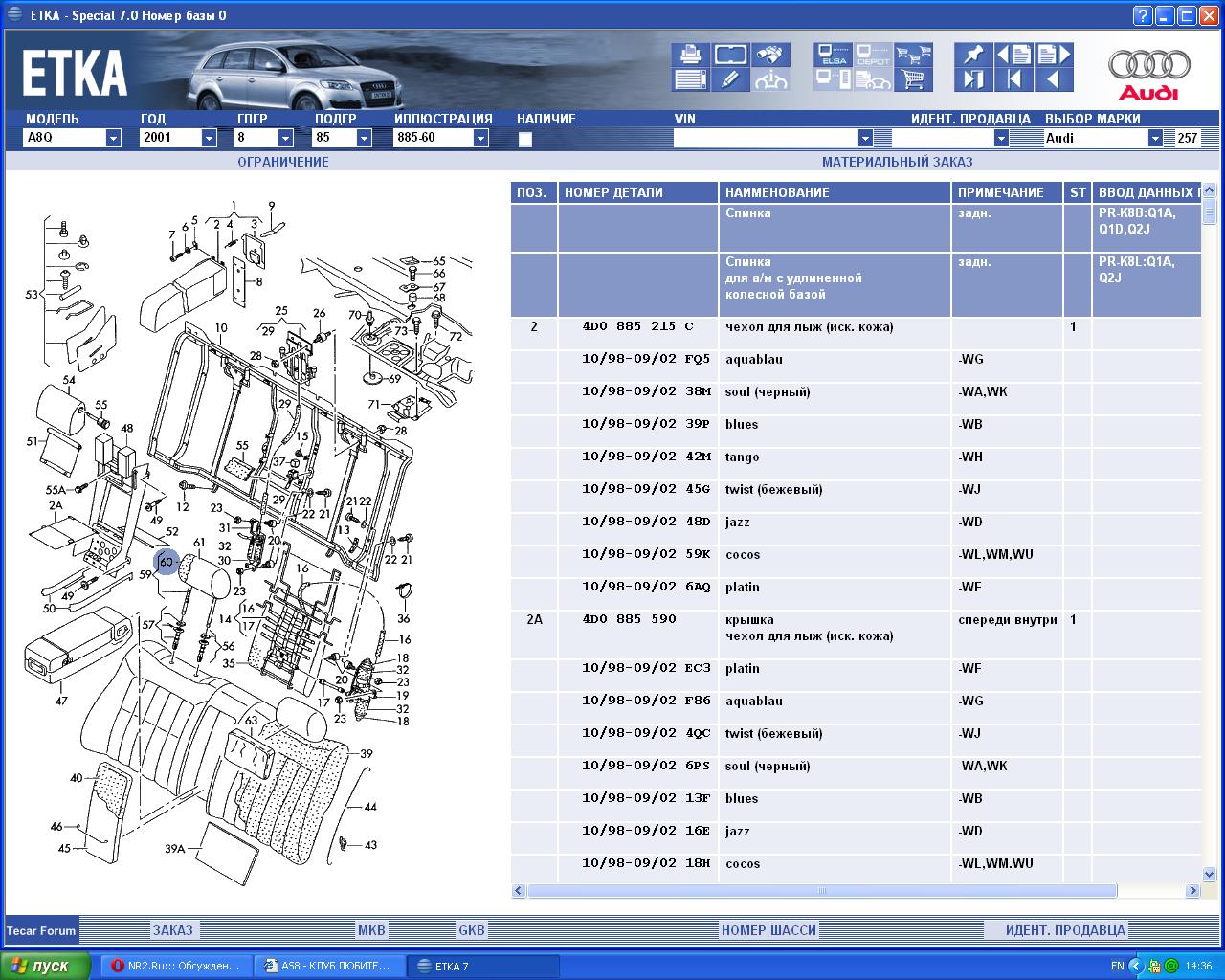The image size is (1225, 980).
Task: Click ЗАКАЗ in the bottom bar
Action: point(173,930)
